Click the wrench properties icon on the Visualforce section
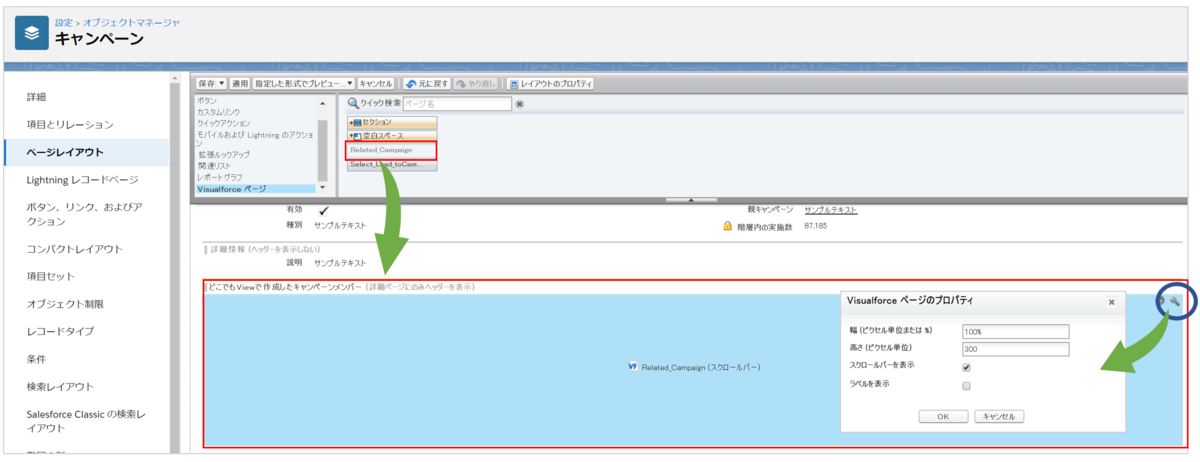The image size is (1200, 462). (x=1176, y=300)
